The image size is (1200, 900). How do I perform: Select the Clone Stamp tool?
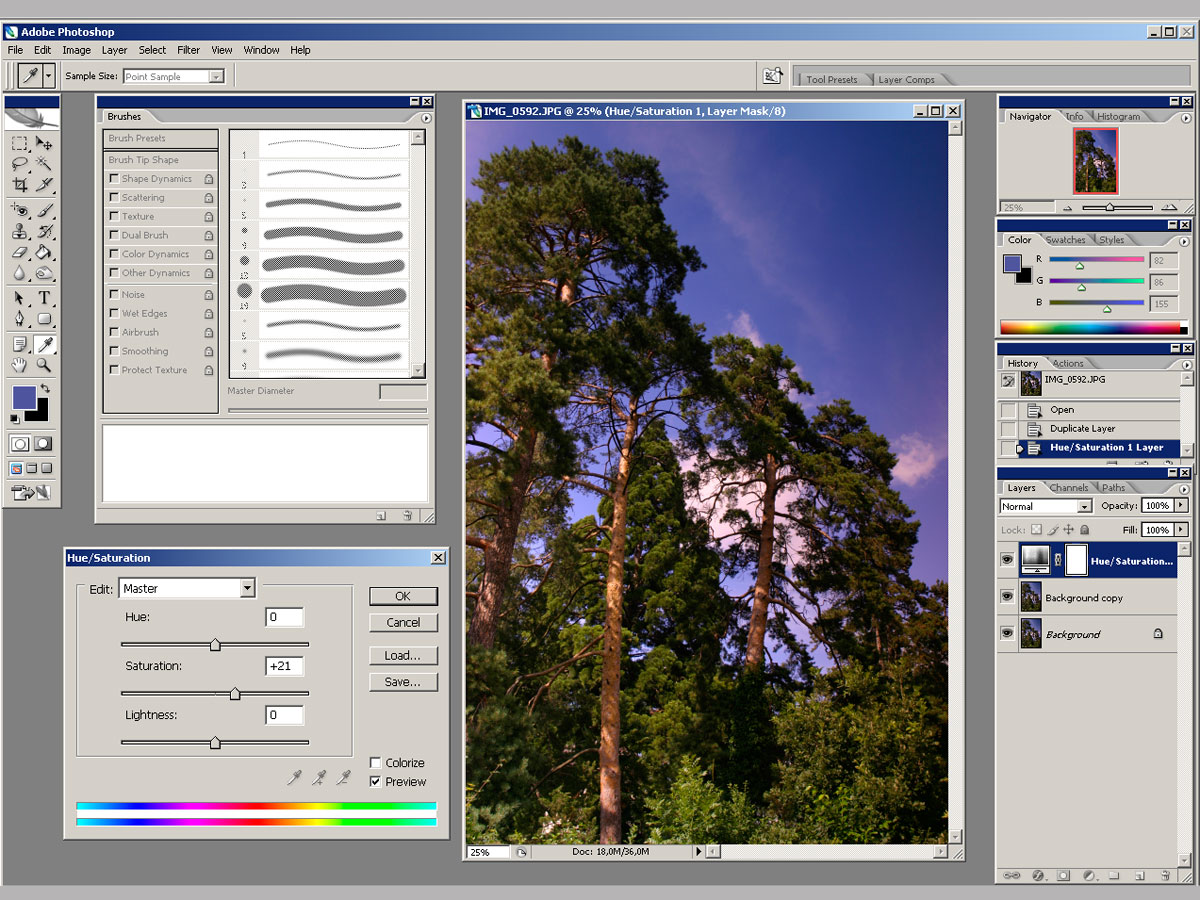20,231
